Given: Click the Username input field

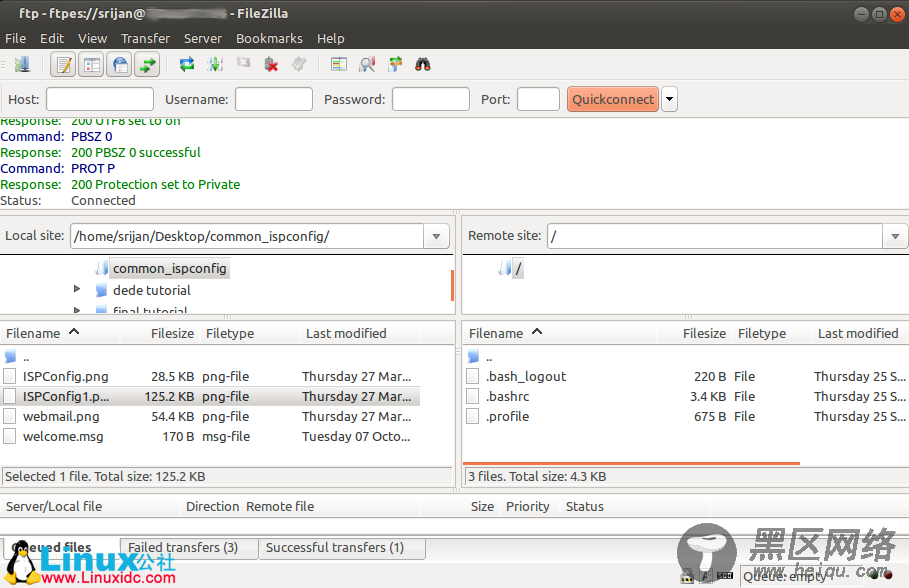Looking at the screenshot, I should tap(274, 99).
